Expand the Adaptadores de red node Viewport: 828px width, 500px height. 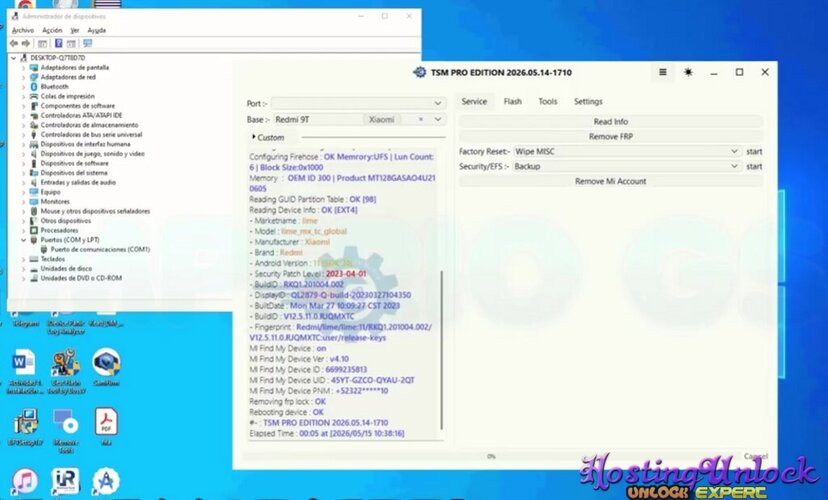click(23, 77)
